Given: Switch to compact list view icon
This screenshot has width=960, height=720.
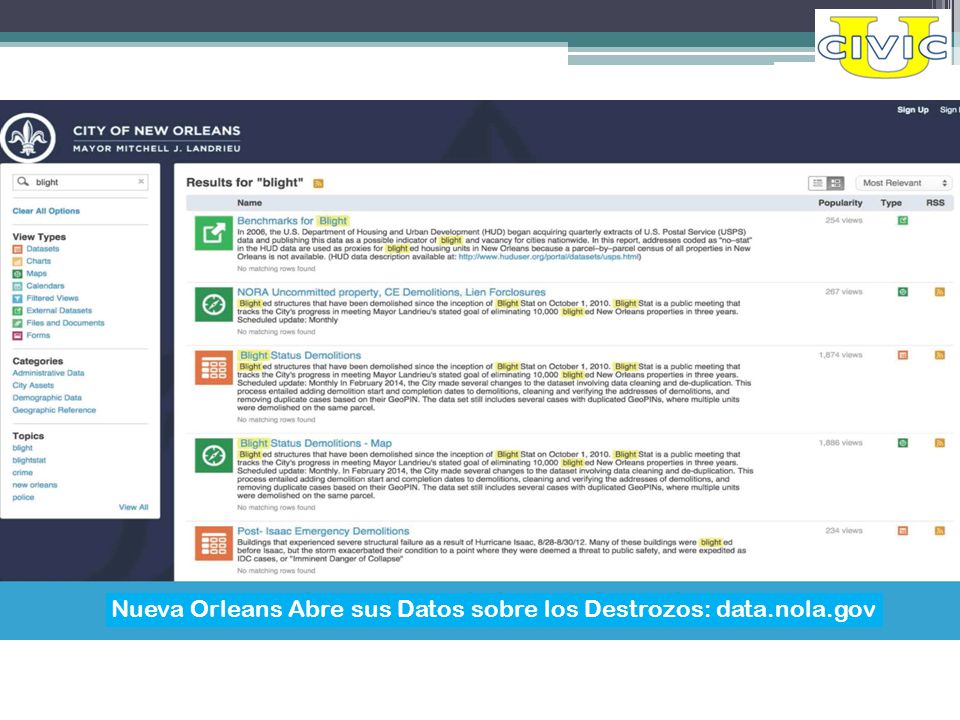Looking at the screenshot, I should (x=817, y=183).
